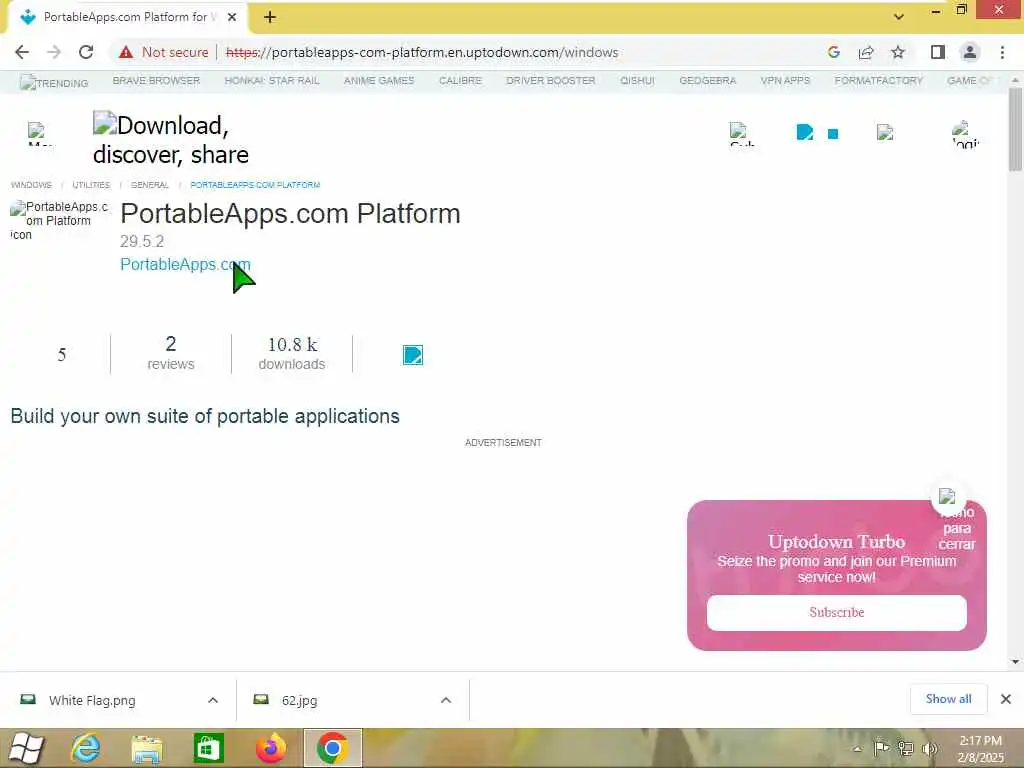Viewport: 1024px width, 768px height.
Task: Click the 2 reviews count
Action: [x=170, y=353]
